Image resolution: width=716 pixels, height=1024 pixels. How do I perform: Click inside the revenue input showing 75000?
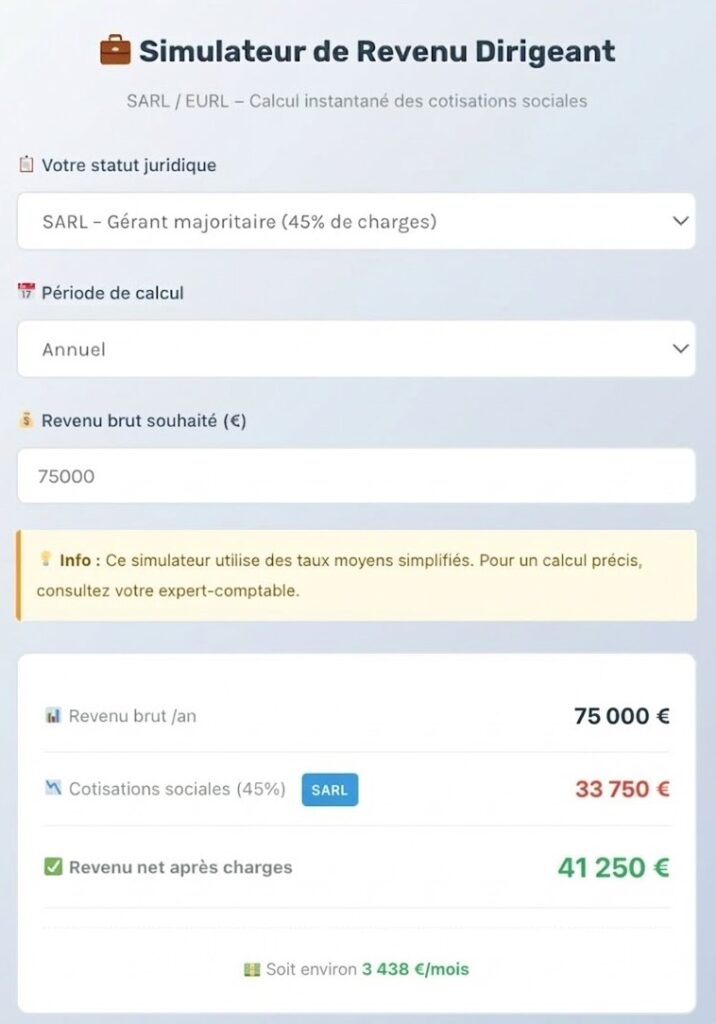pos(356,476)
